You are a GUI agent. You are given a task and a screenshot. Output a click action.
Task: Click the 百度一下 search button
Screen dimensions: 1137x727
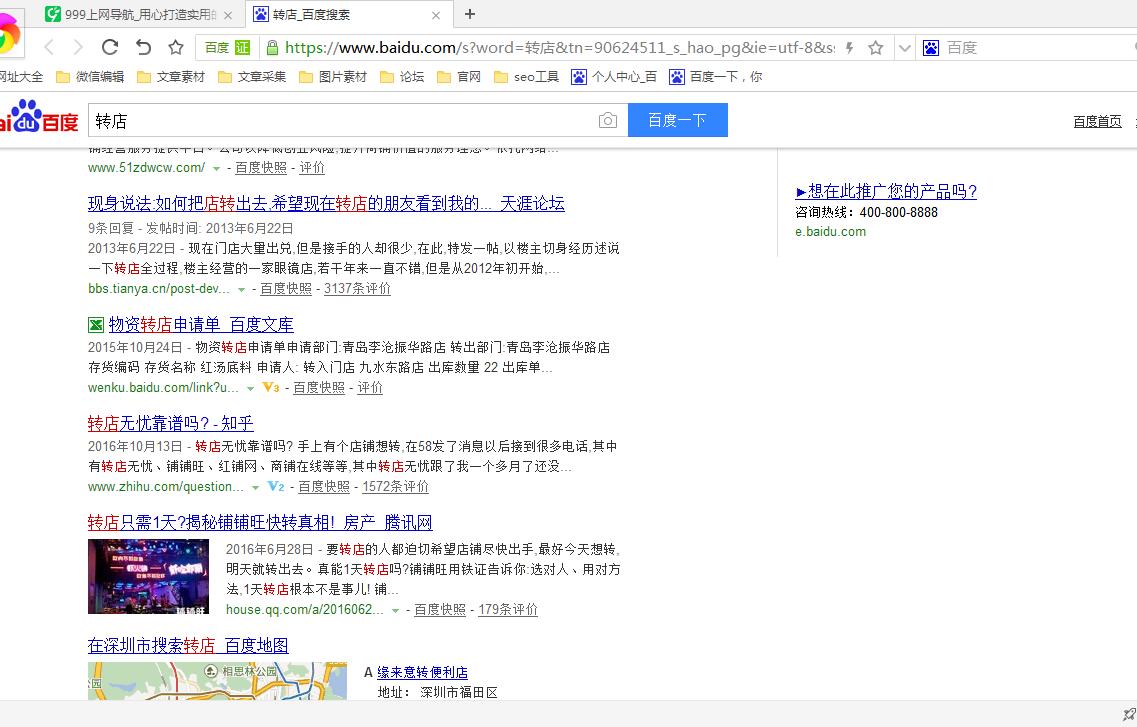pyautogui.click(x=677, y=121)
